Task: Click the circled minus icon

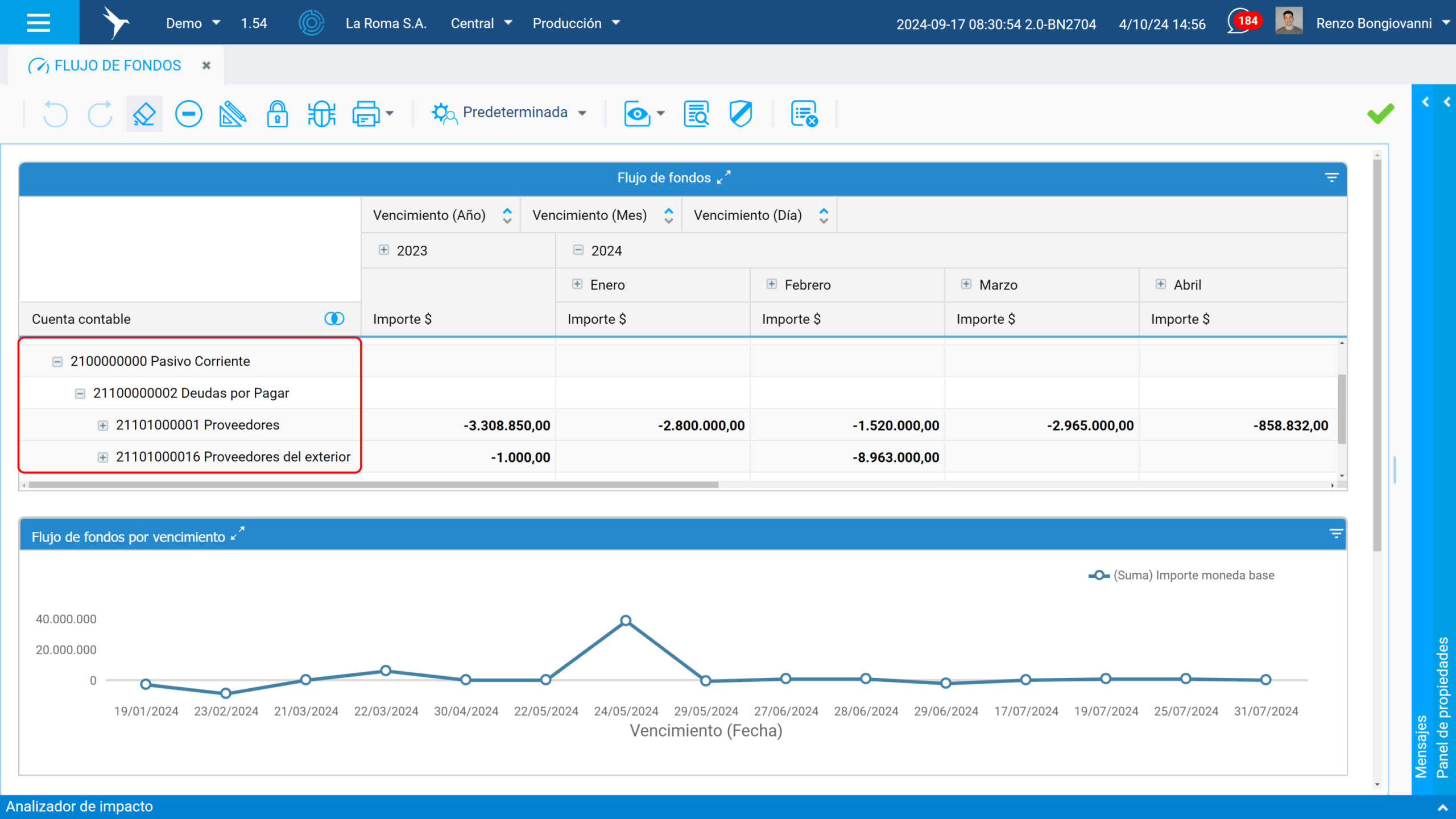Action: point(188,114)
